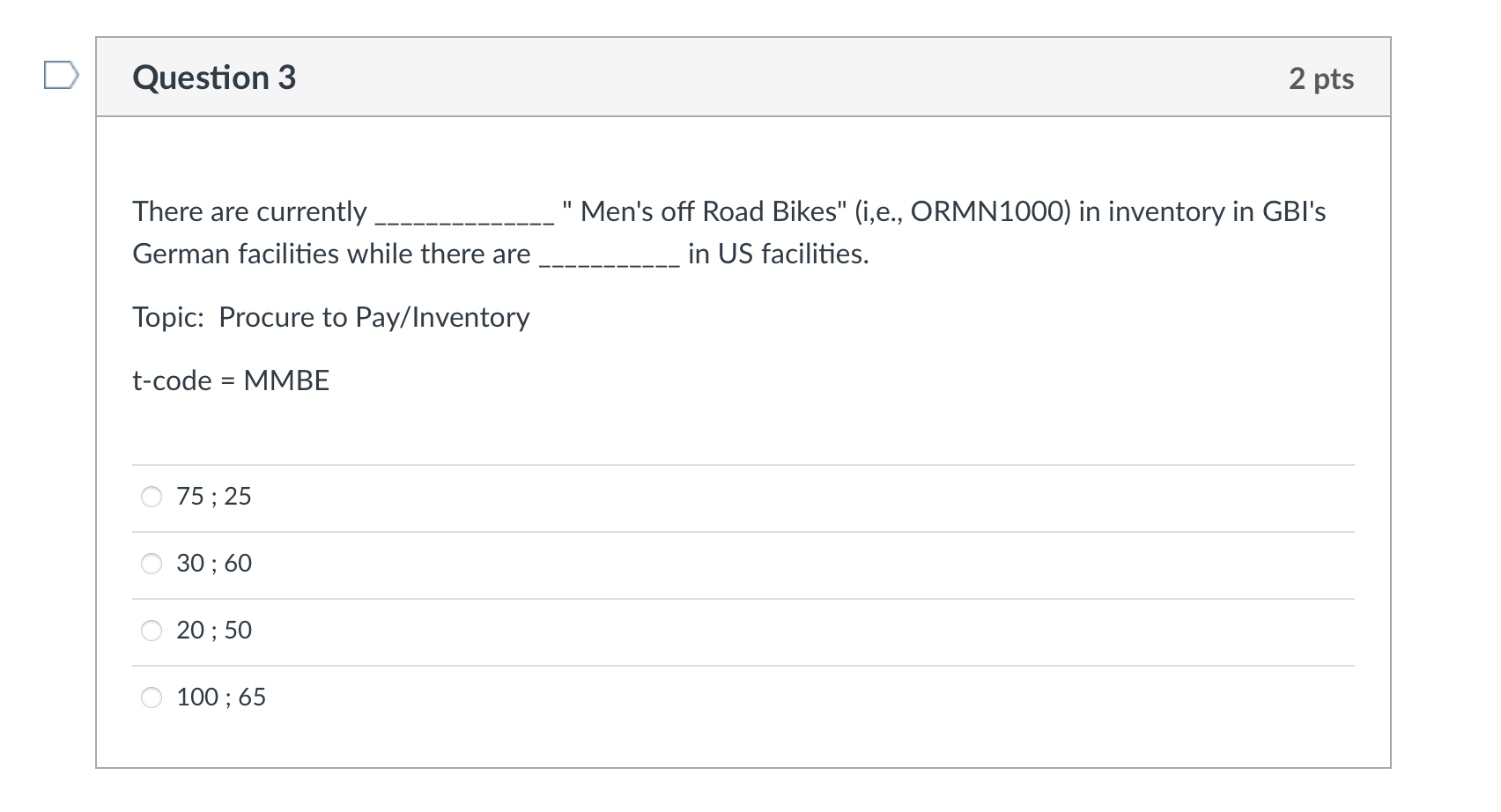Image resolution: width=1501 pixels, height=812 pixels.
Task: Select the radio button for 100 ; 65
Action: (x=152, y=697)
